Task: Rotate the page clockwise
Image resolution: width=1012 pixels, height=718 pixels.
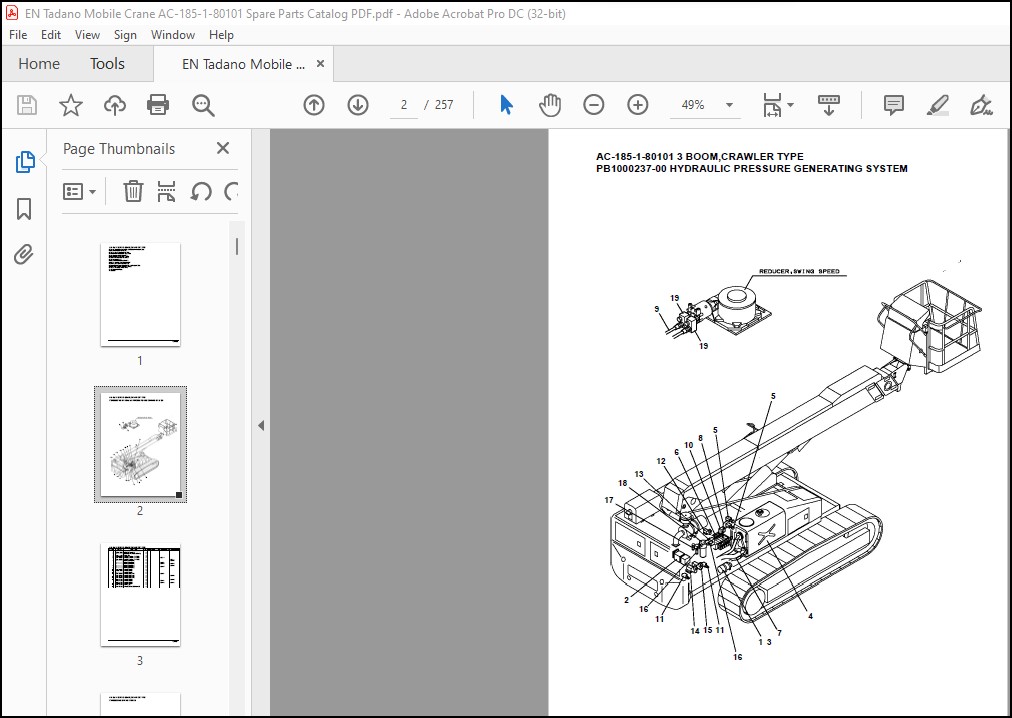Action: tap(231, 191)
